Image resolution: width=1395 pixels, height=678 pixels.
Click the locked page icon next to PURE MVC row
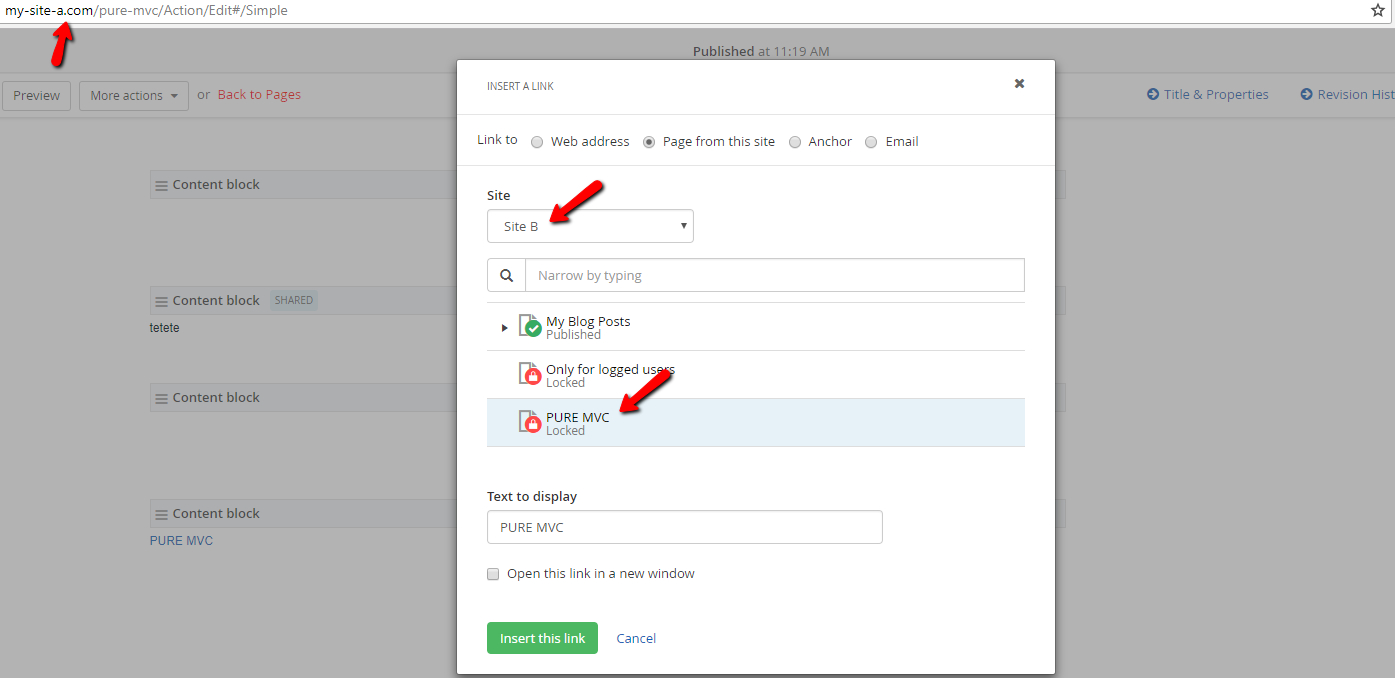click(530, 422)
